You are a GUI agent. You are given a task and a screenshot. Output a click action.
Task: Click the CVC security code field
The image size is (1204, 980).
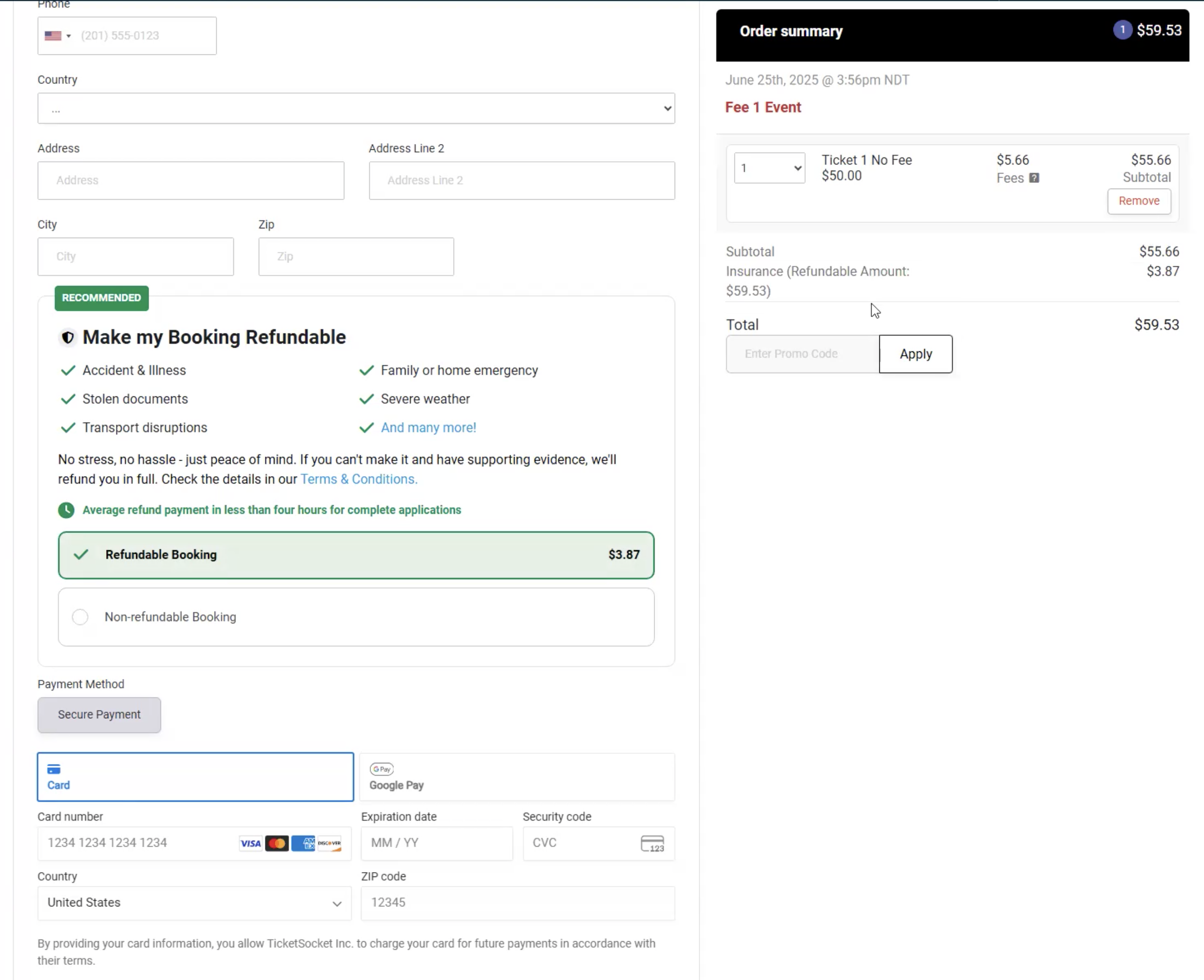599,844
